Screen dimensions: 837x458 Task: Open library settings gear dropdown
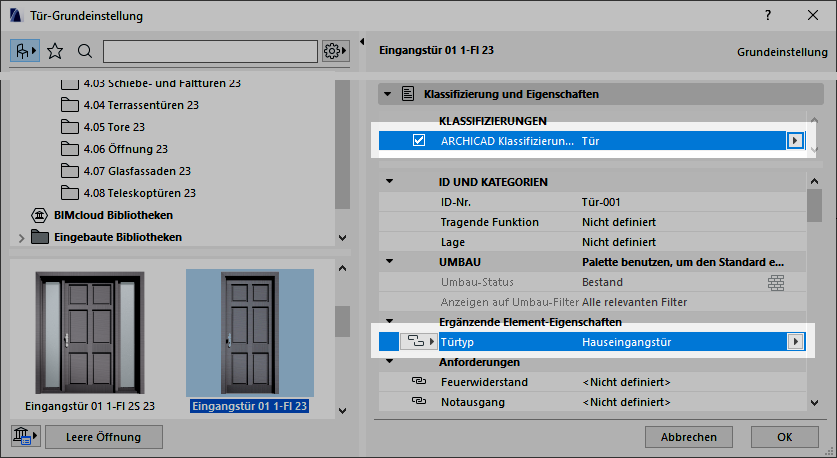click(333, 50)
